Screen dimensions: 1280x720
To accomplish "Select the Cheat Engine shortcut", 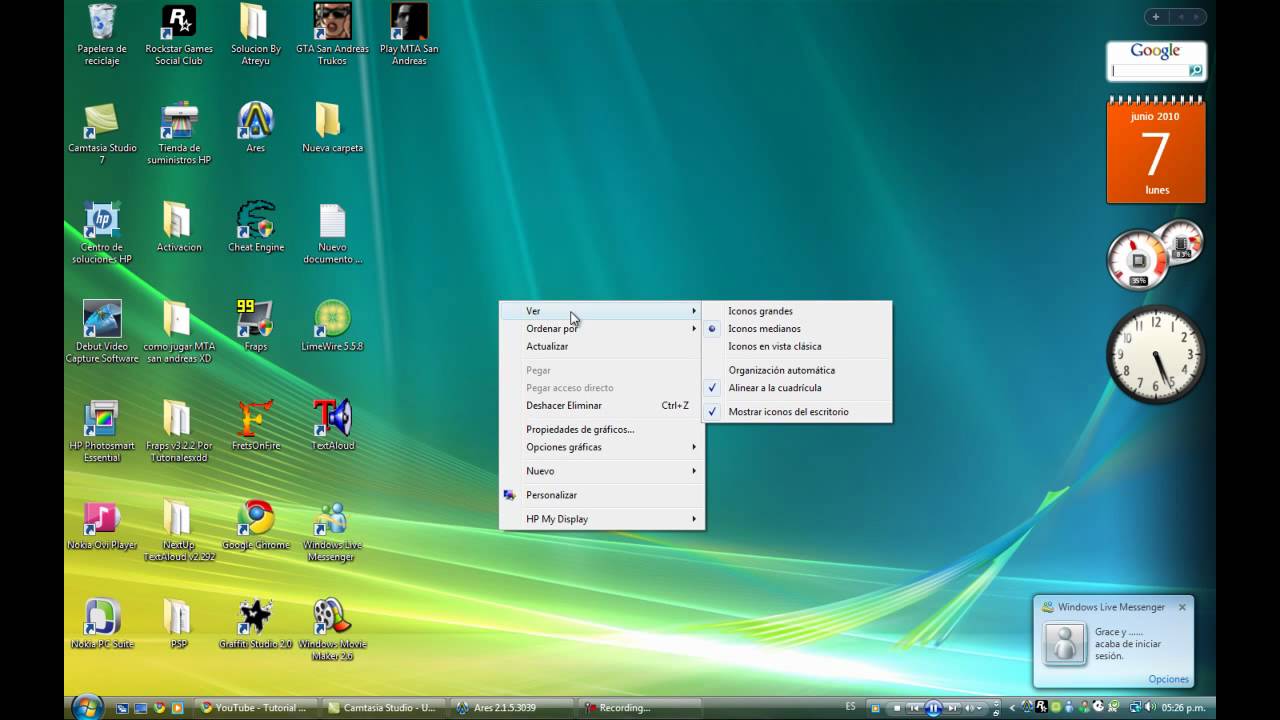I will click(256, 226).
